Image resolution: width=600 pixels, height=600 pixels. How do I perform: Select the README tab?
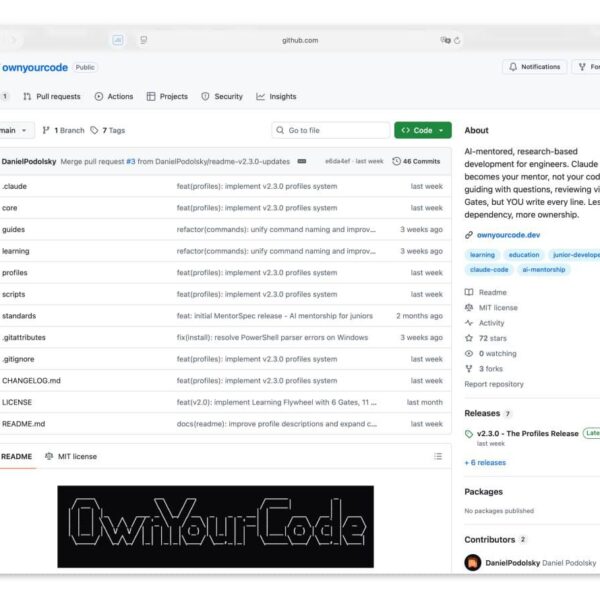[x=16, y=457]
